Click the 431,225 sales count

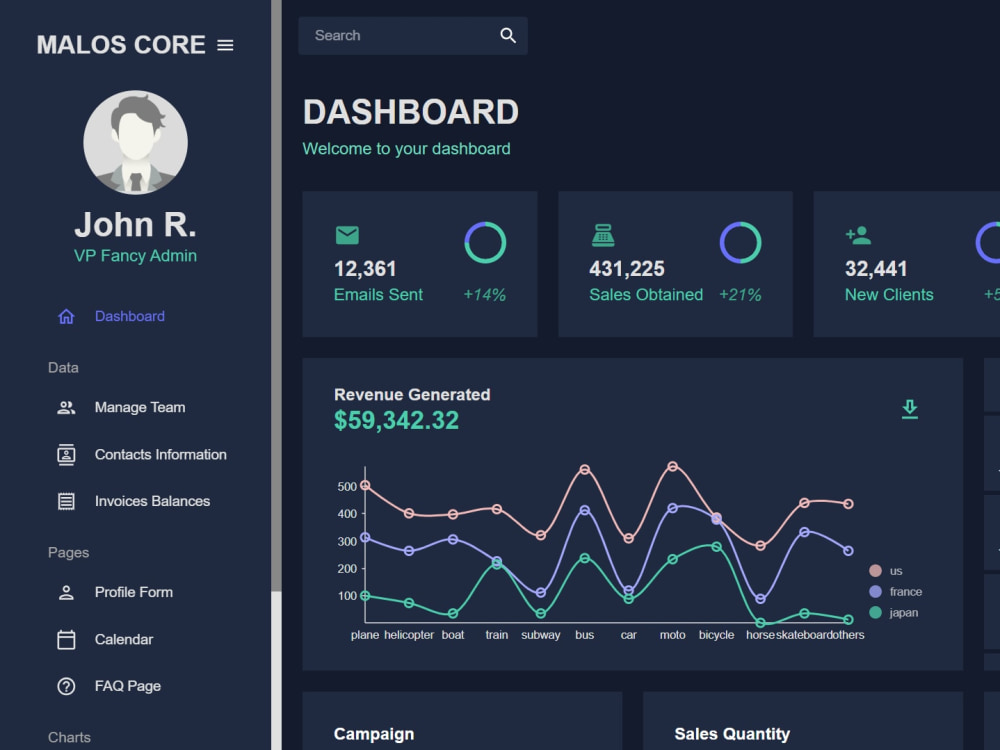click(627, 268)
